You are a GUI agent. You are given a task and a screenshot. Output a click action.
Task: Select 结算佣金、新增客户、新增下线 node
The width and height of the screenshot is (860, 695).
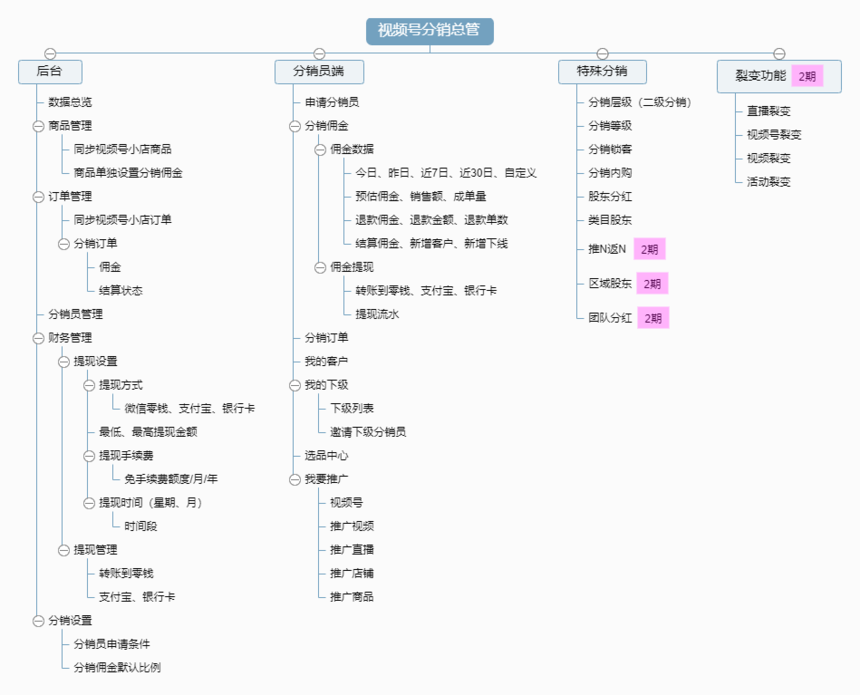432,244
